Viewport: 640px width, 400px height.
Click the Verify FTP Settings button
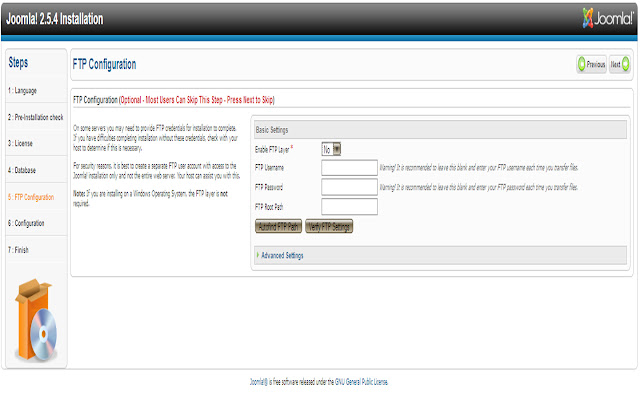pos(329,226)
